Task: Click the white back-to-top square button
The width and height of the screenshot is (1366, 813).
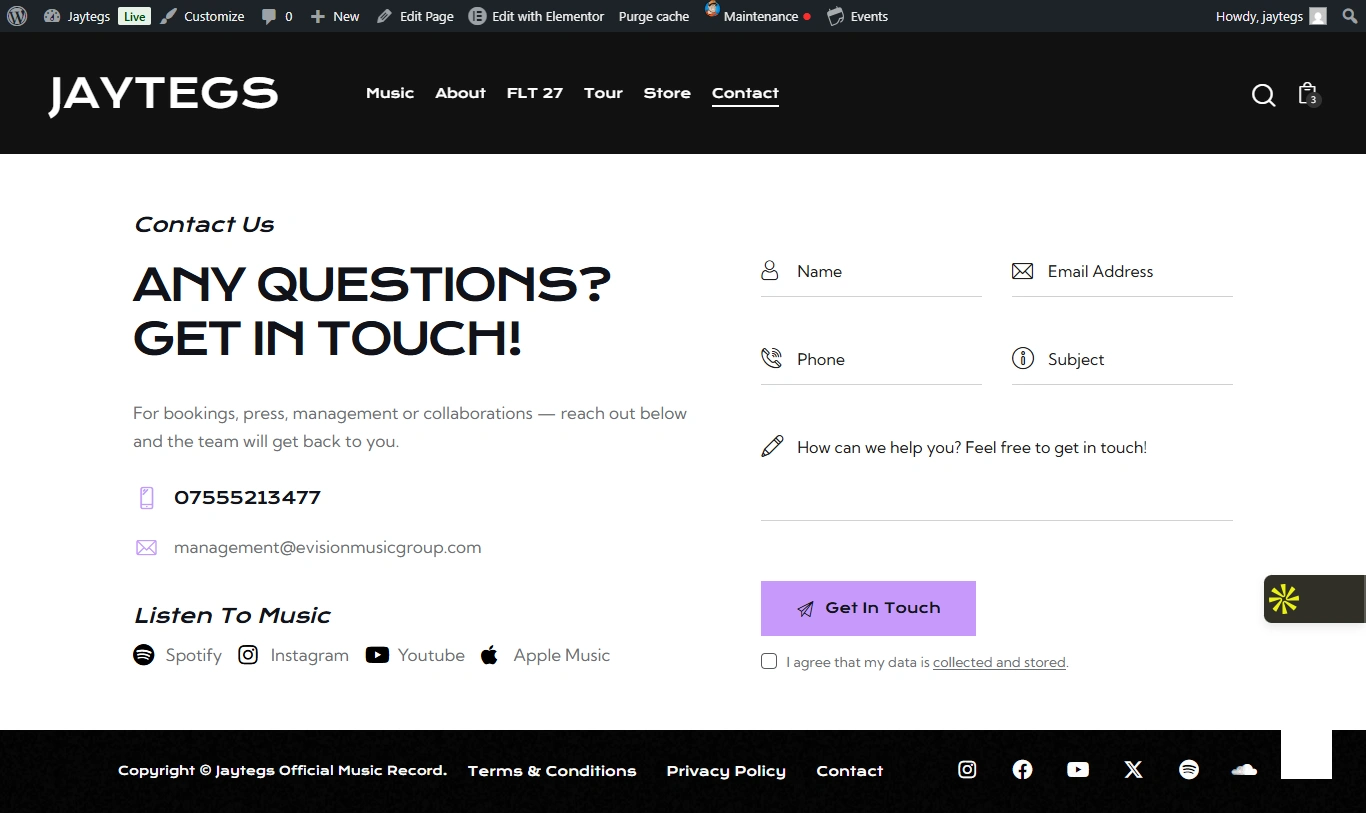Action: [x=1306, y=754]
